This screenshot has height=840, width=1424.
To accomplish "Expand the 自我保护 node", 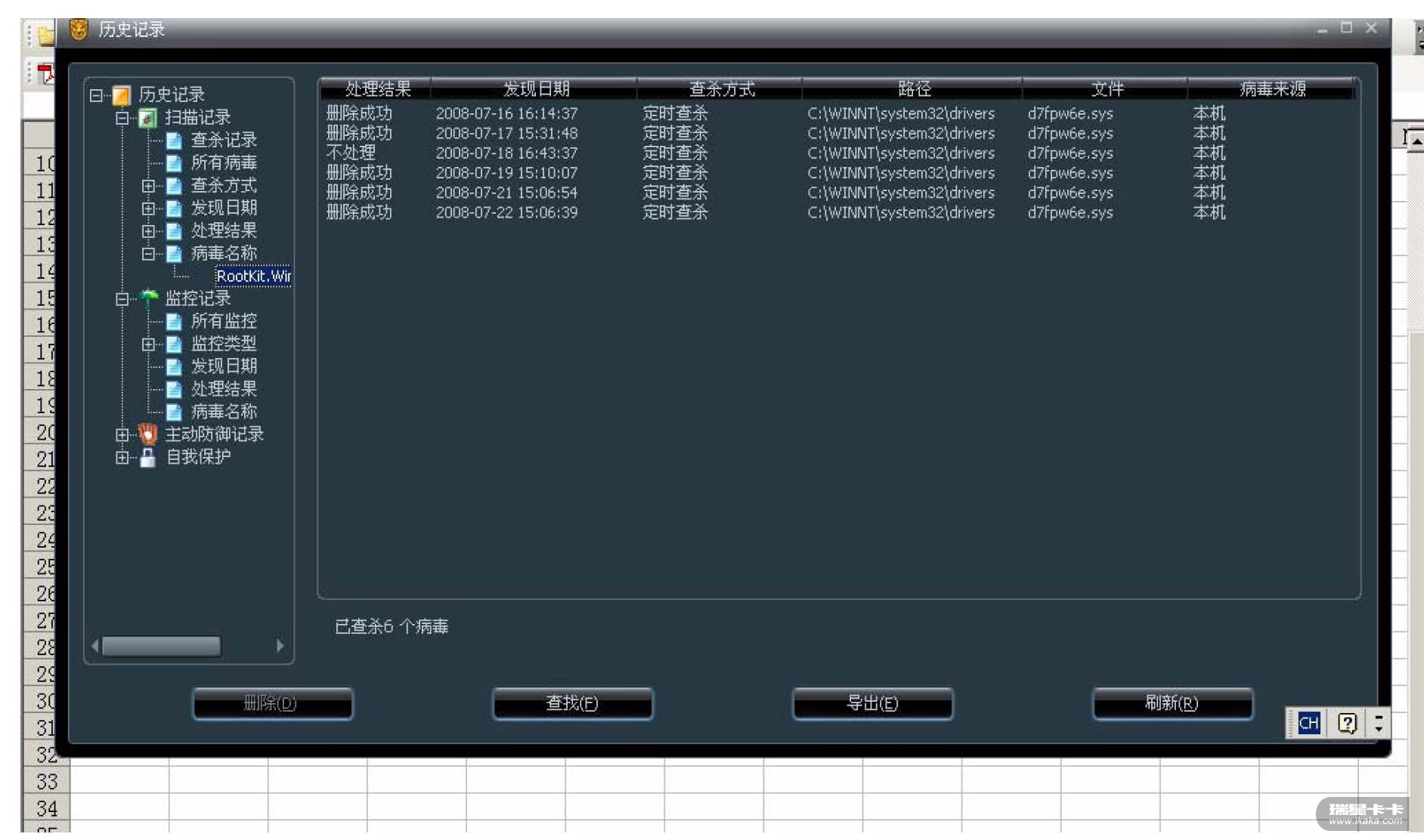I will 122,458.
